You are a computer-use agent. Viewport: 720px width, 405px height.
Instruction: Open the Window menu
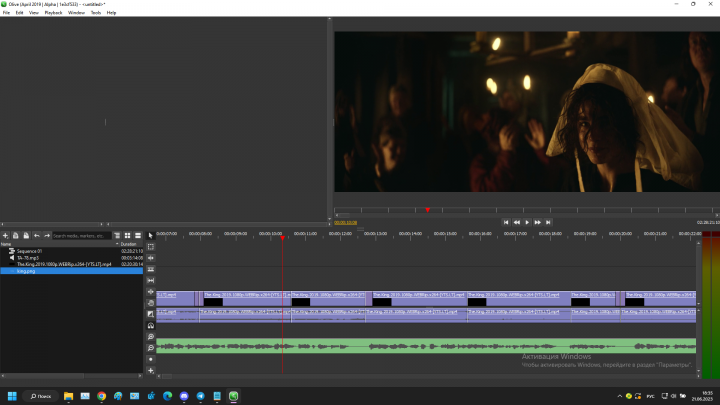[76, 13]
